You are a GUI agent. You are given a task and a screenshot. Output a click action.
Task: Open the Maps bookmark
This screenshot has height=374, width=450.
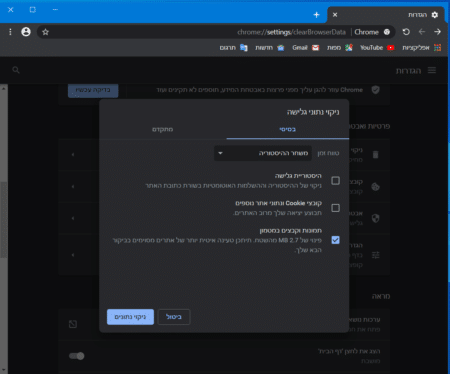[339, 48]
